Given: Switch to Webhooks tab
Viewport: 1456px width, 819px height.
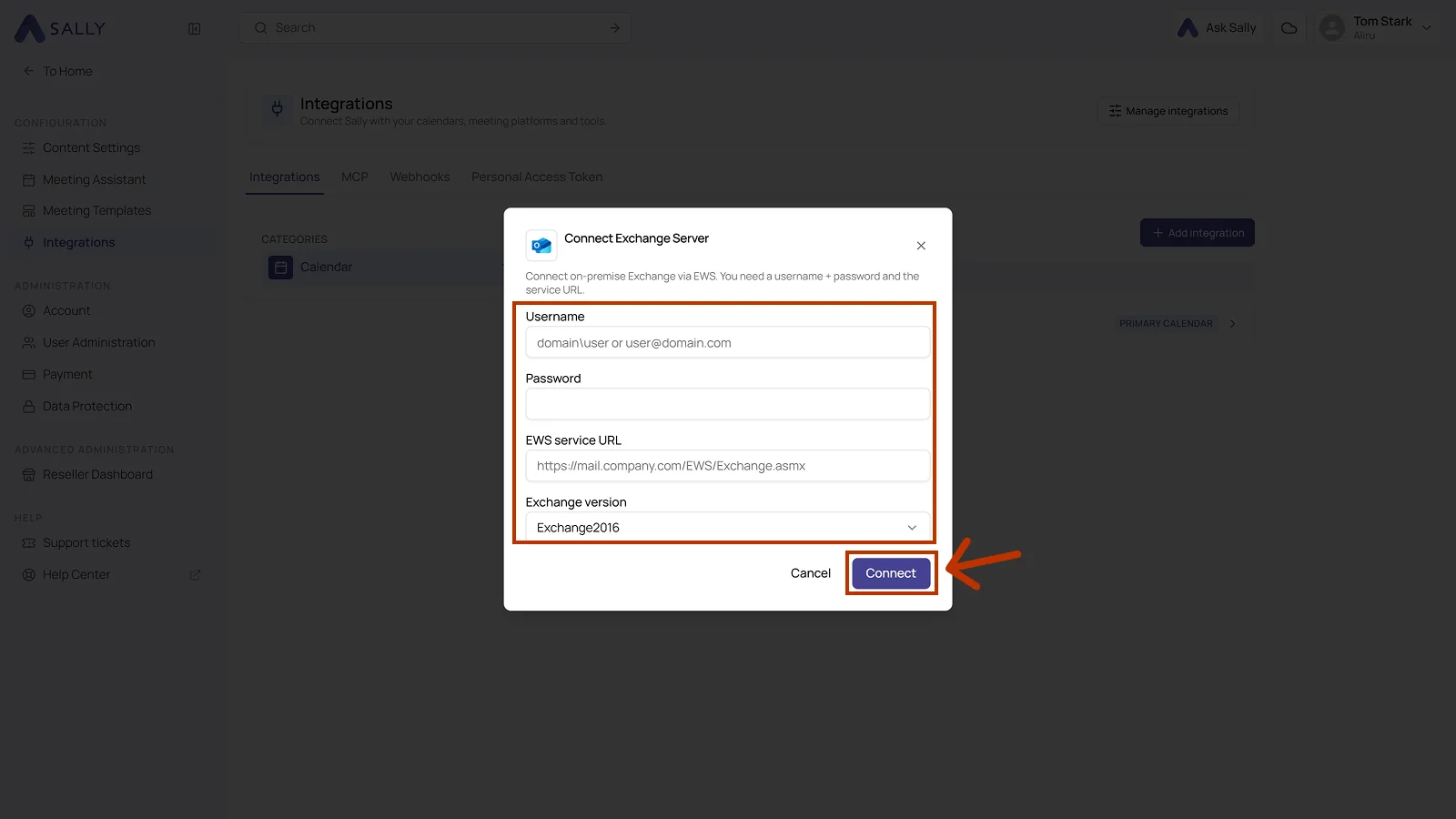Looking at the screenshot, I should pyautogui.click(x=420, y=177).
